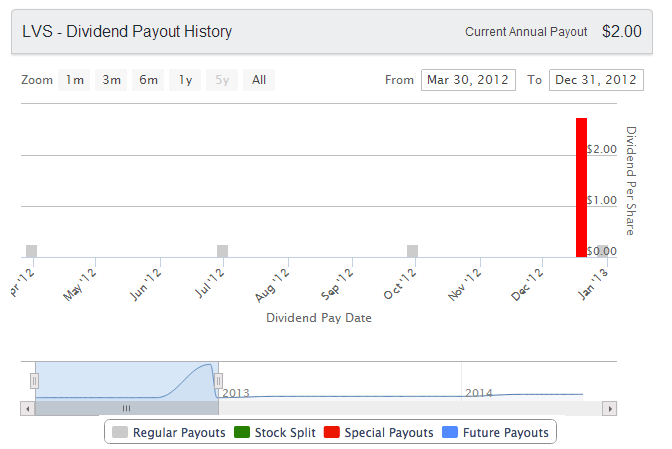The width and height of the screenshot is (672, 449).
Task: Click the navigator scrollbar thumb
Action: point(126,409)
